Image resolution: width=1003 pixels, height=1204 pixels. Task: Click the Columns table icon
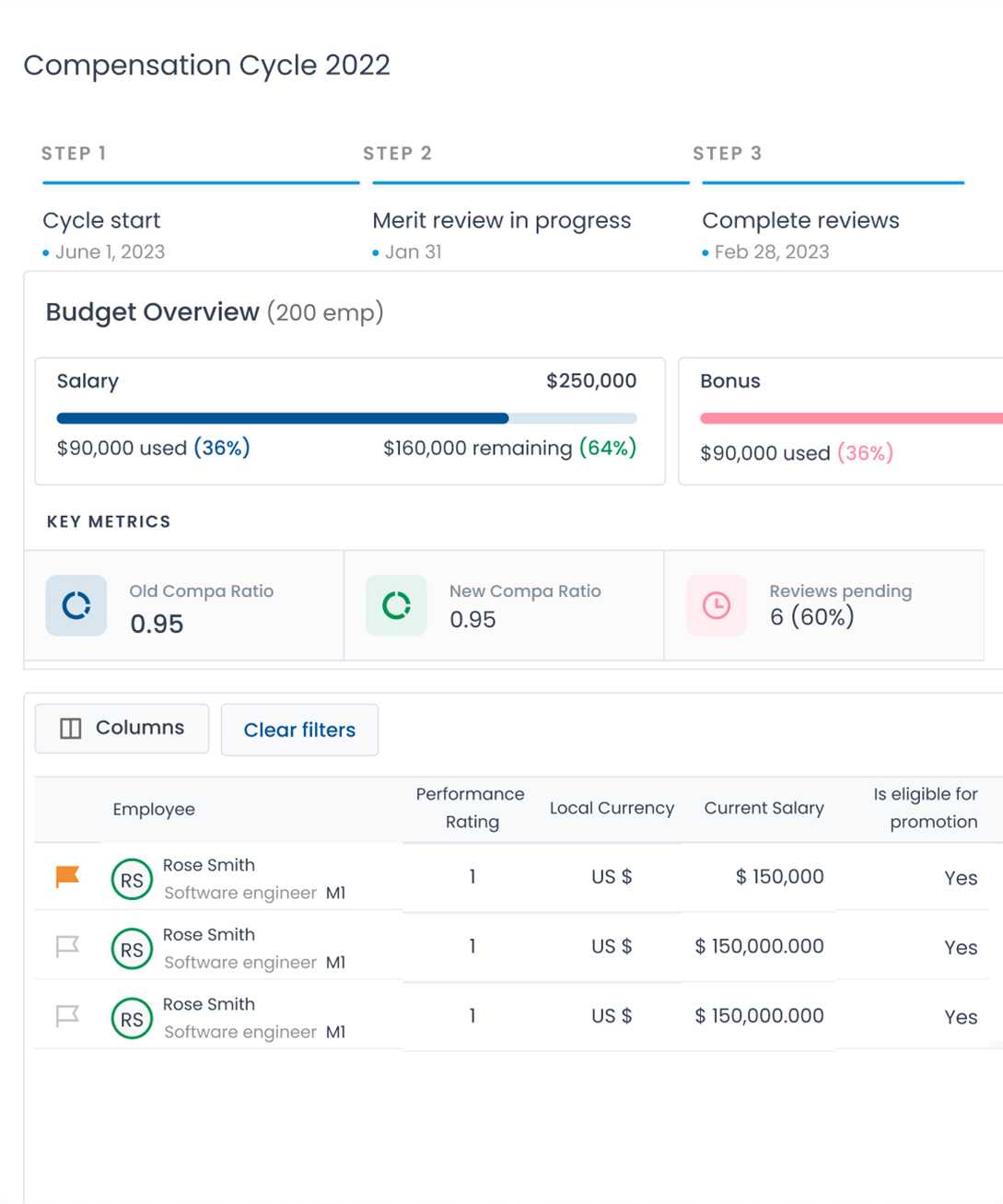point(70,728)
